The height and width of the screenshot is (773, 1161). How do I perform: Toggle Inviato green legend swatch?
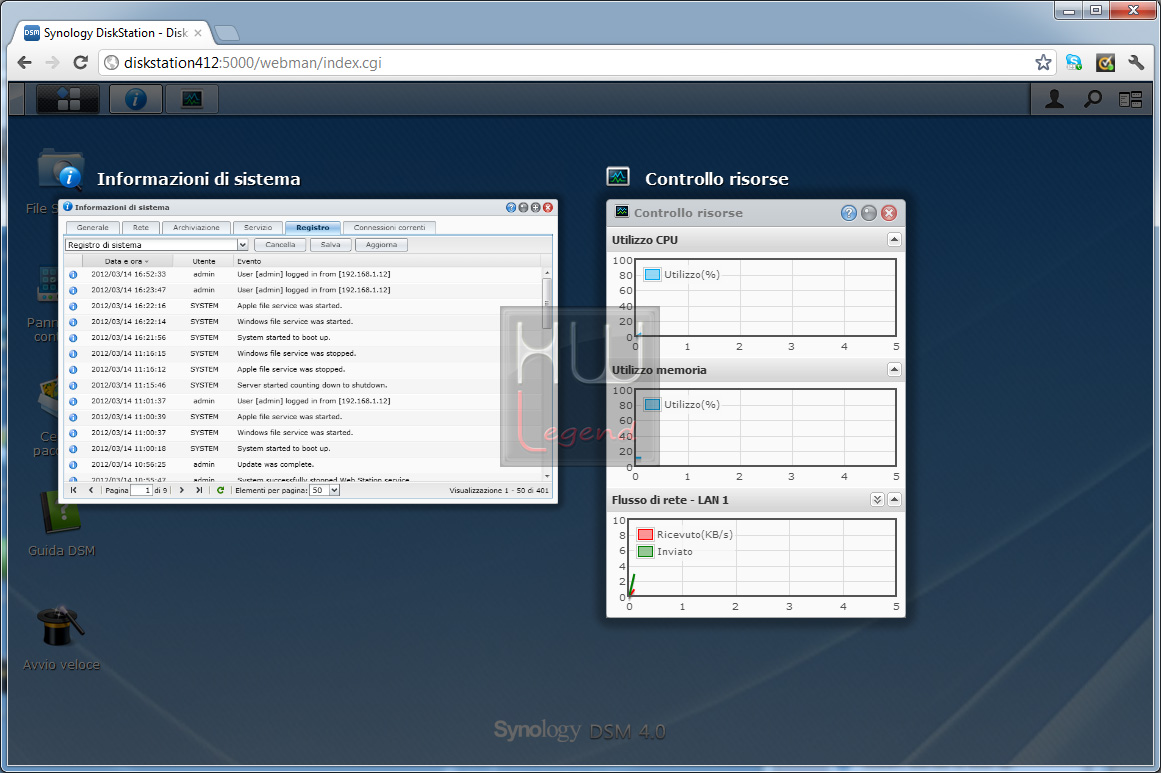[x=646, y=552]
